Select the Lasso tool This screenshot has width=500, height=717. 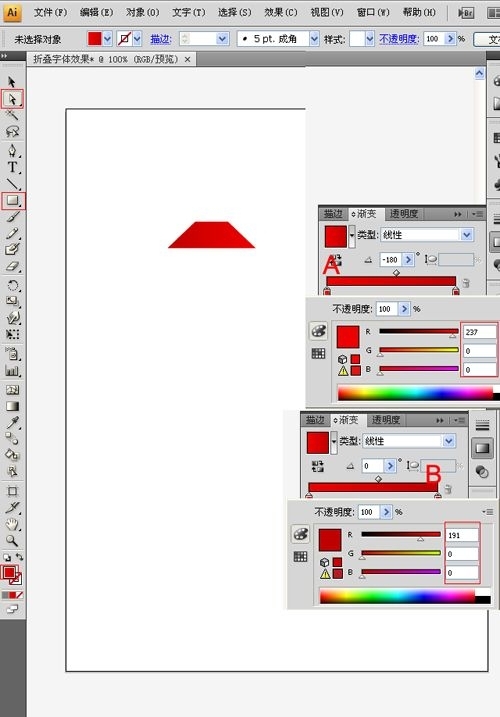click(12, 132)
